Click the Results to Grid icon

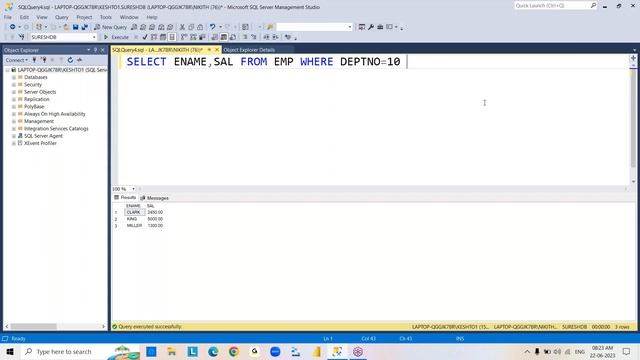coord(224,37)
